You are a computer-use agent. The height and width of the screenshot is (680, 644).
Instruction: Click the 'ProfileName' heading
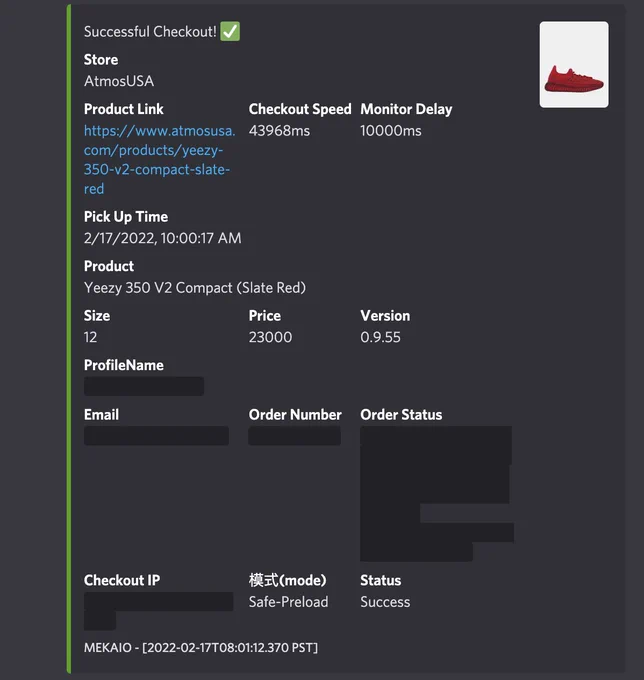point(124,365)
